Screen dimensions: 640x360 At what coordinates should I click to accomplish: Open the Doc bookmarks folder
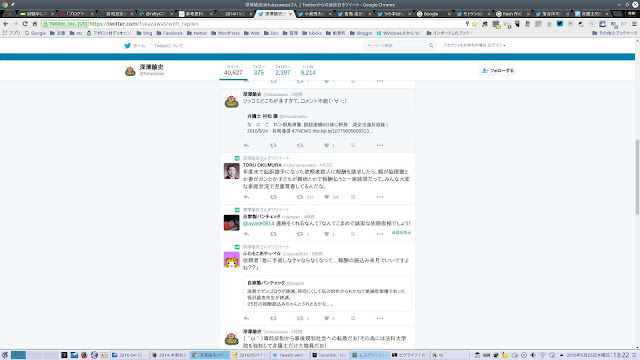point(271,33)
